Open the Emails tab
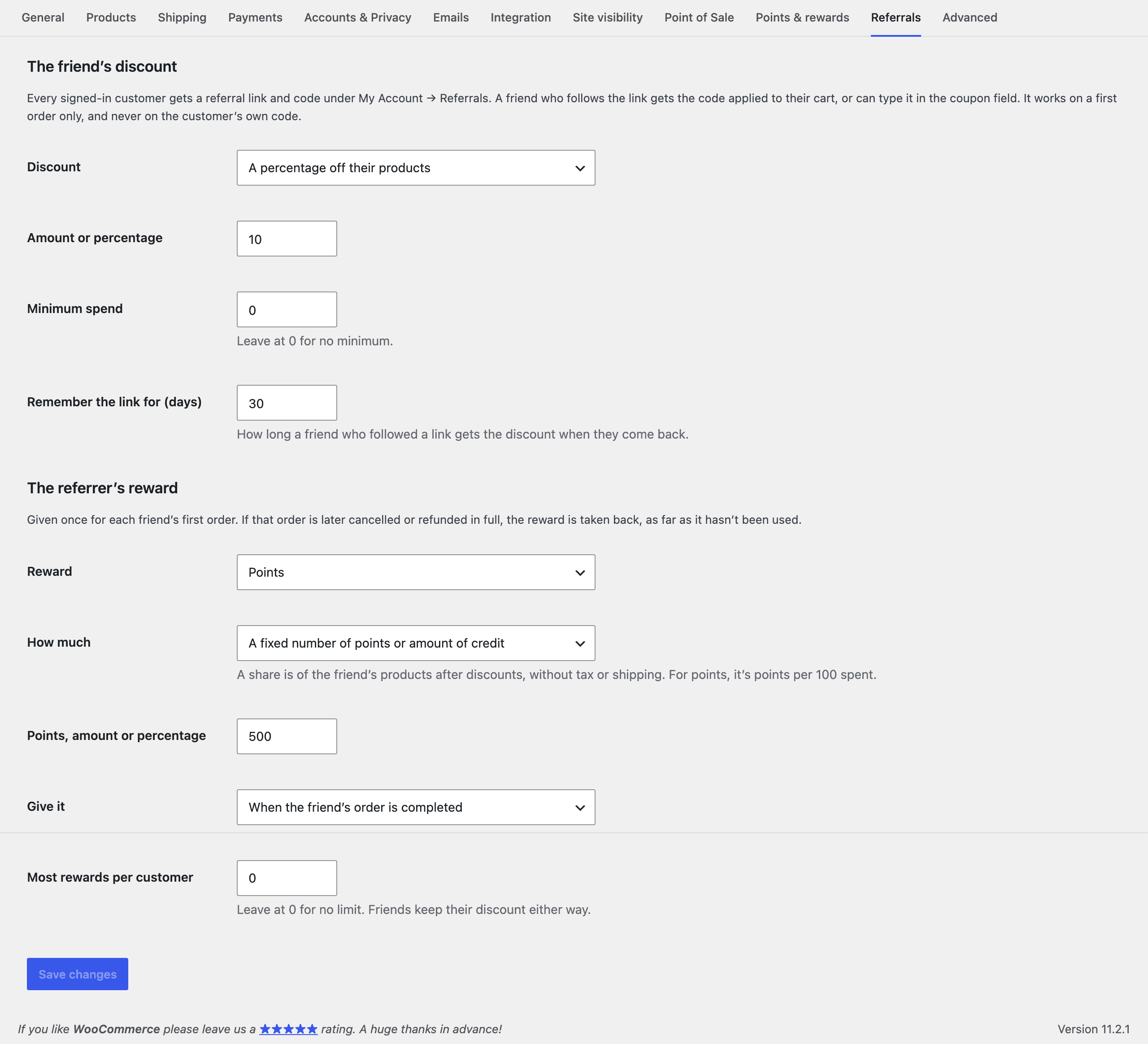1148x1044 pixels. (451, 17)
